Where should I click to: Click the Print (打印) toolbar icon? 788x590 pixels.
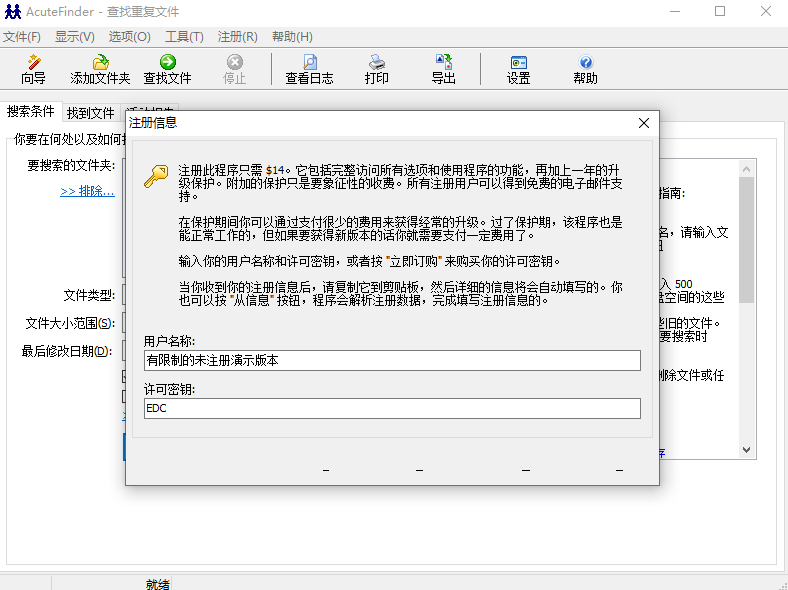click(376, 62)
